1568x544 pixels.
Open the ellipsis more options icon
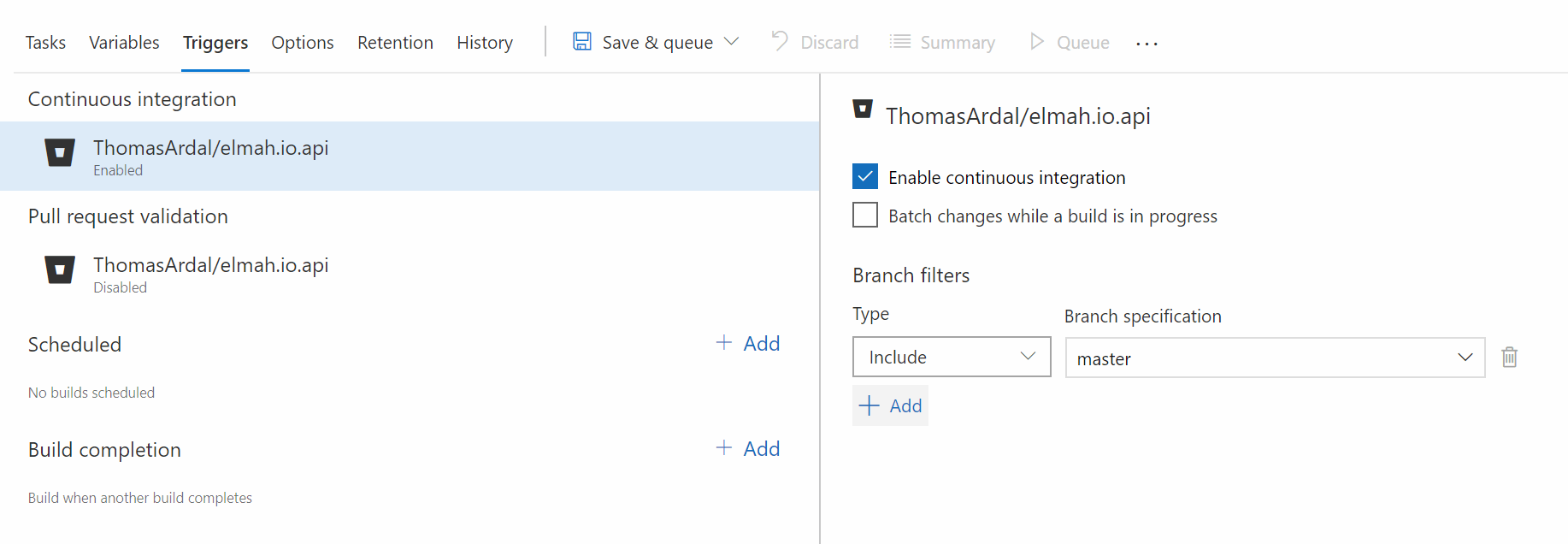point(1146,44)
